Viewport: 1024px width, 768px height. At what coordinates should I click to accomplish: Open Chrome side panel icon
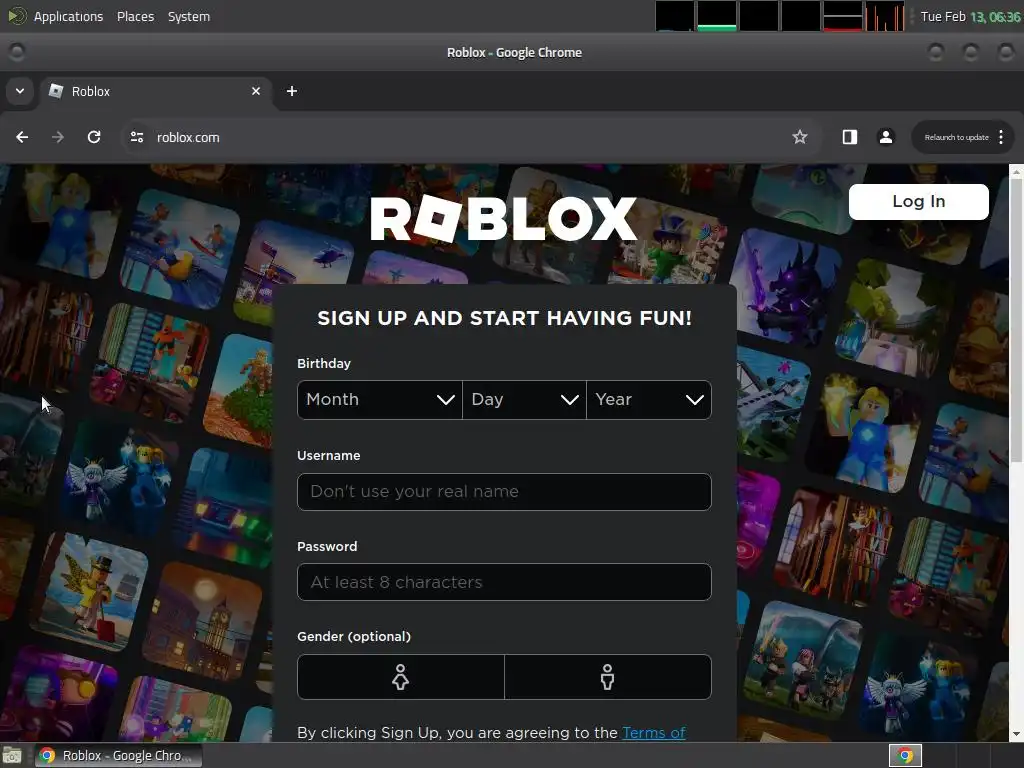coord(850,137)
